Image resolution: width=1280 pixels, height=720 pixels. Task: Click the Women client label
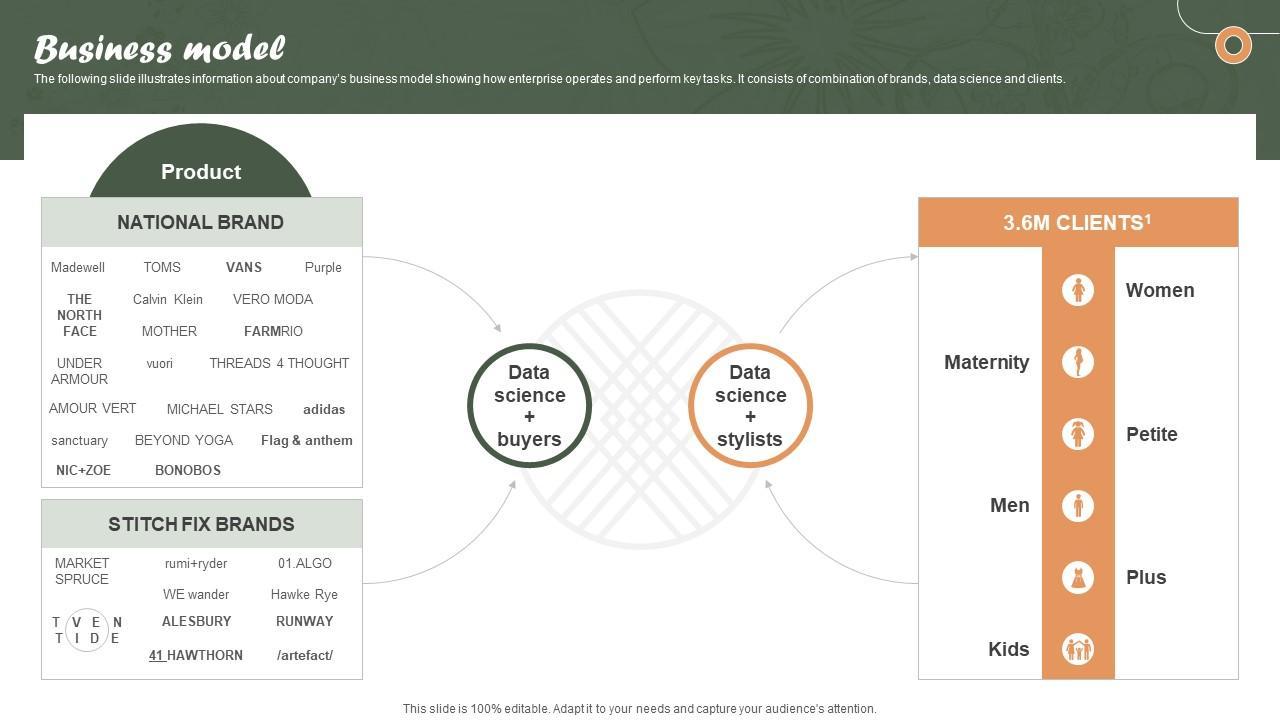click(x=1160, y=290)
